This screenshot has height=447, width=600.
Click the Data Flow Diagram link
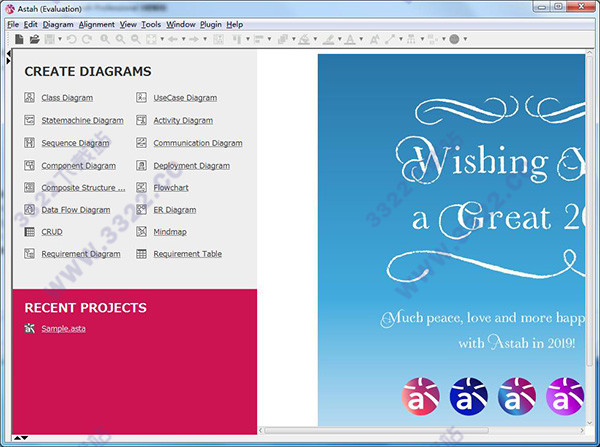[x=76, y=210]
